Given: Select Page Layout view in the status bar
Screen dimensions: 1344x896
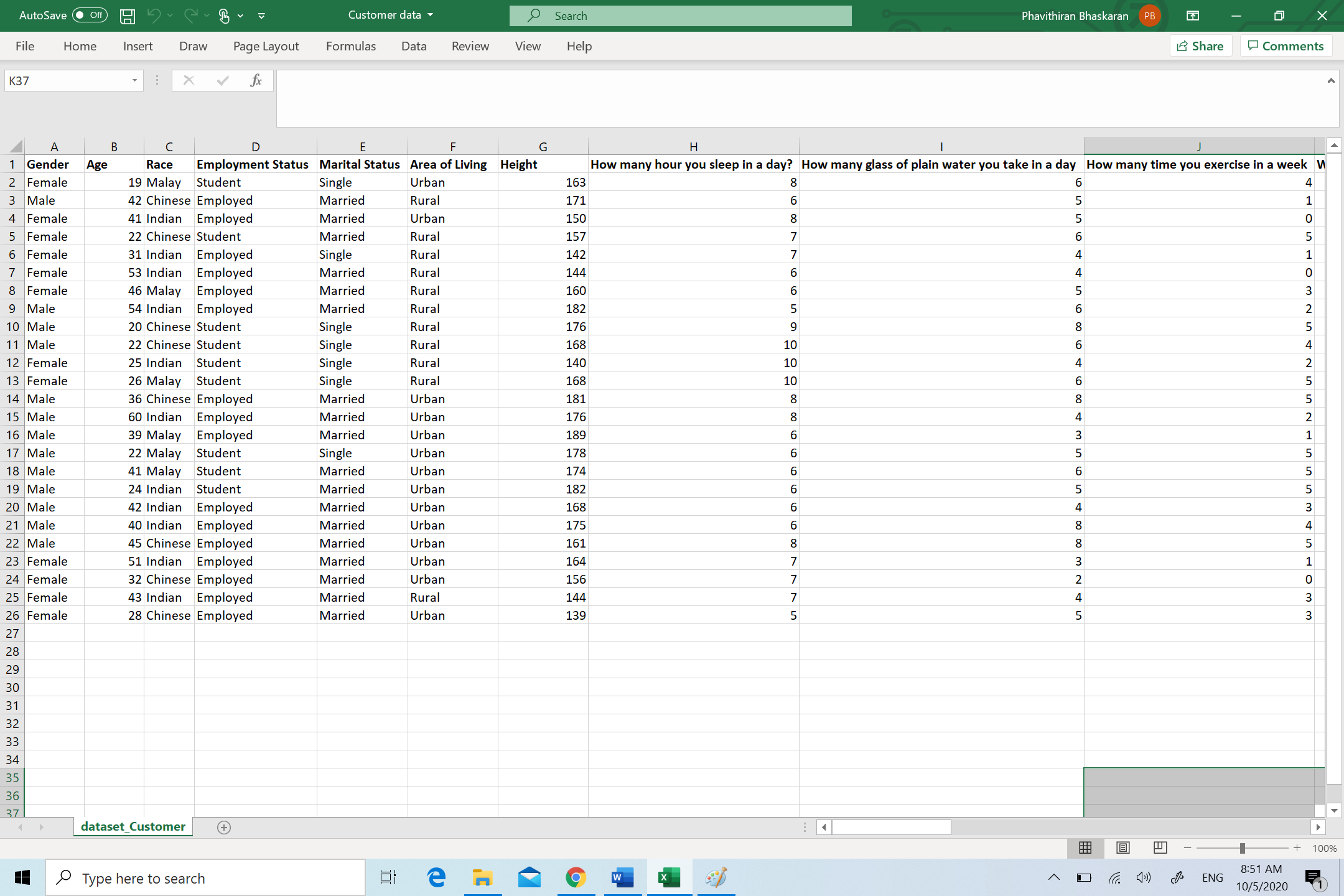Looking at the screenshot, I should (x=1122, y=847).
